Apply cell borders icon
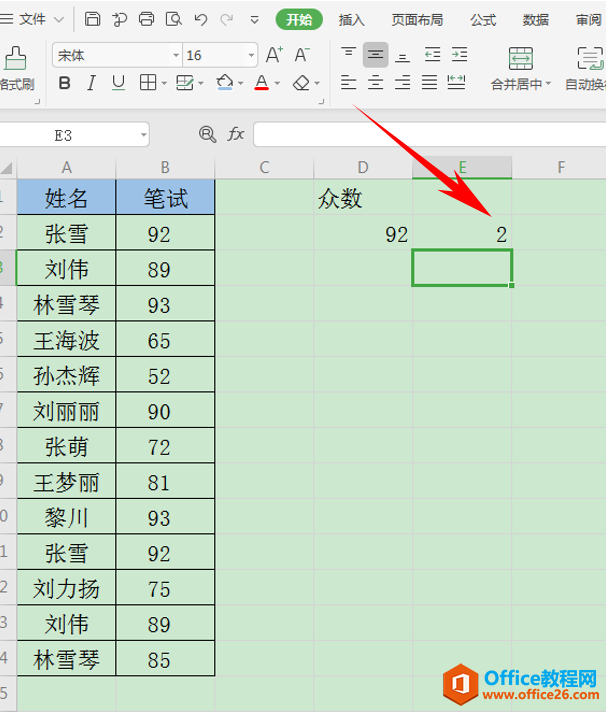 (148, 83)
